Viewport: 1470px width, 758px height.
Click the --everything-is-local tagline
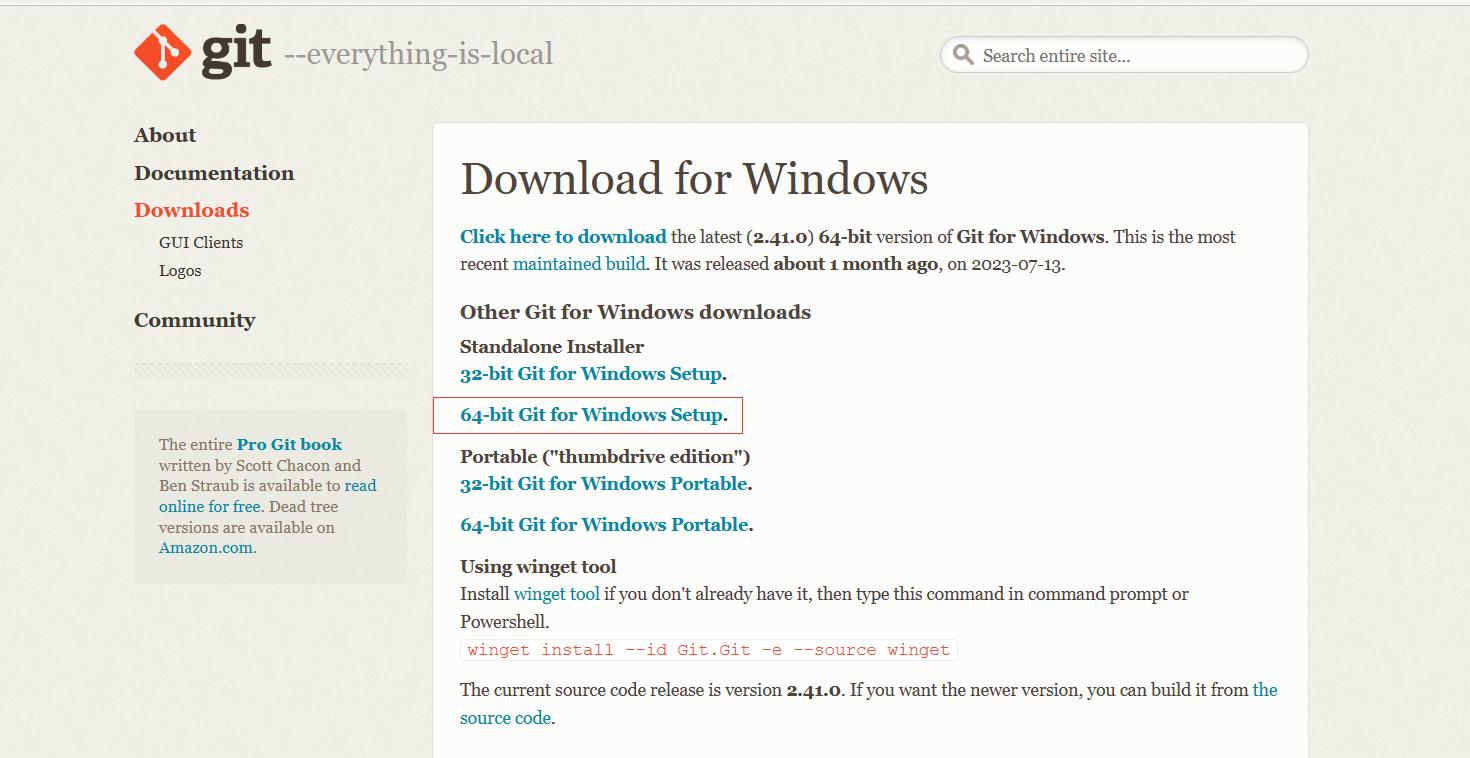tap(418, 54)
